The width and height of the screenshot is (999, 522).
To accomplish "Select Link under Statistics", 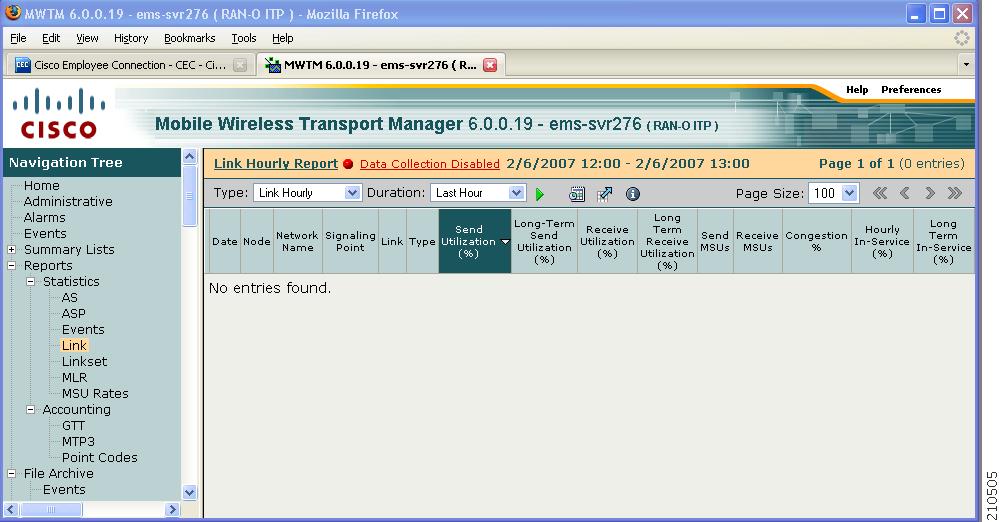I will pyautogui.click(x=74, y=345).
